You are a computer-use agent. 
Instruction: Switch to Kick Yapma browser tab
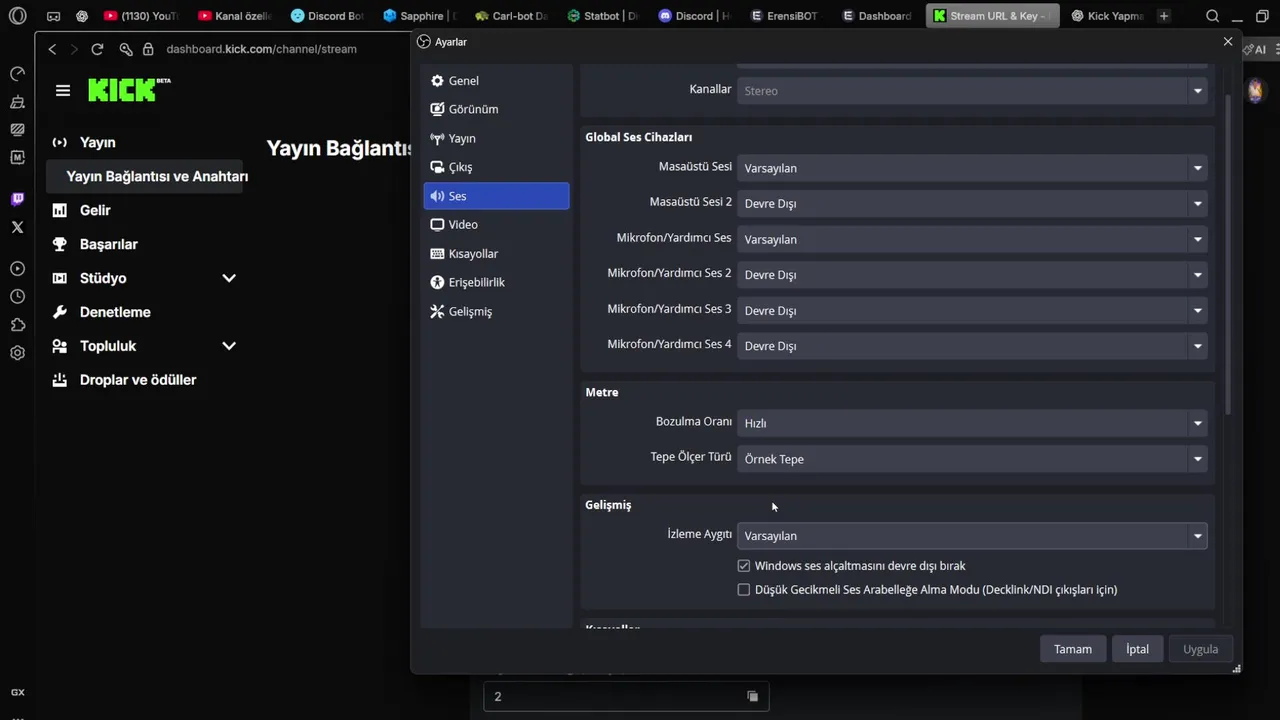coord(1107,16)
